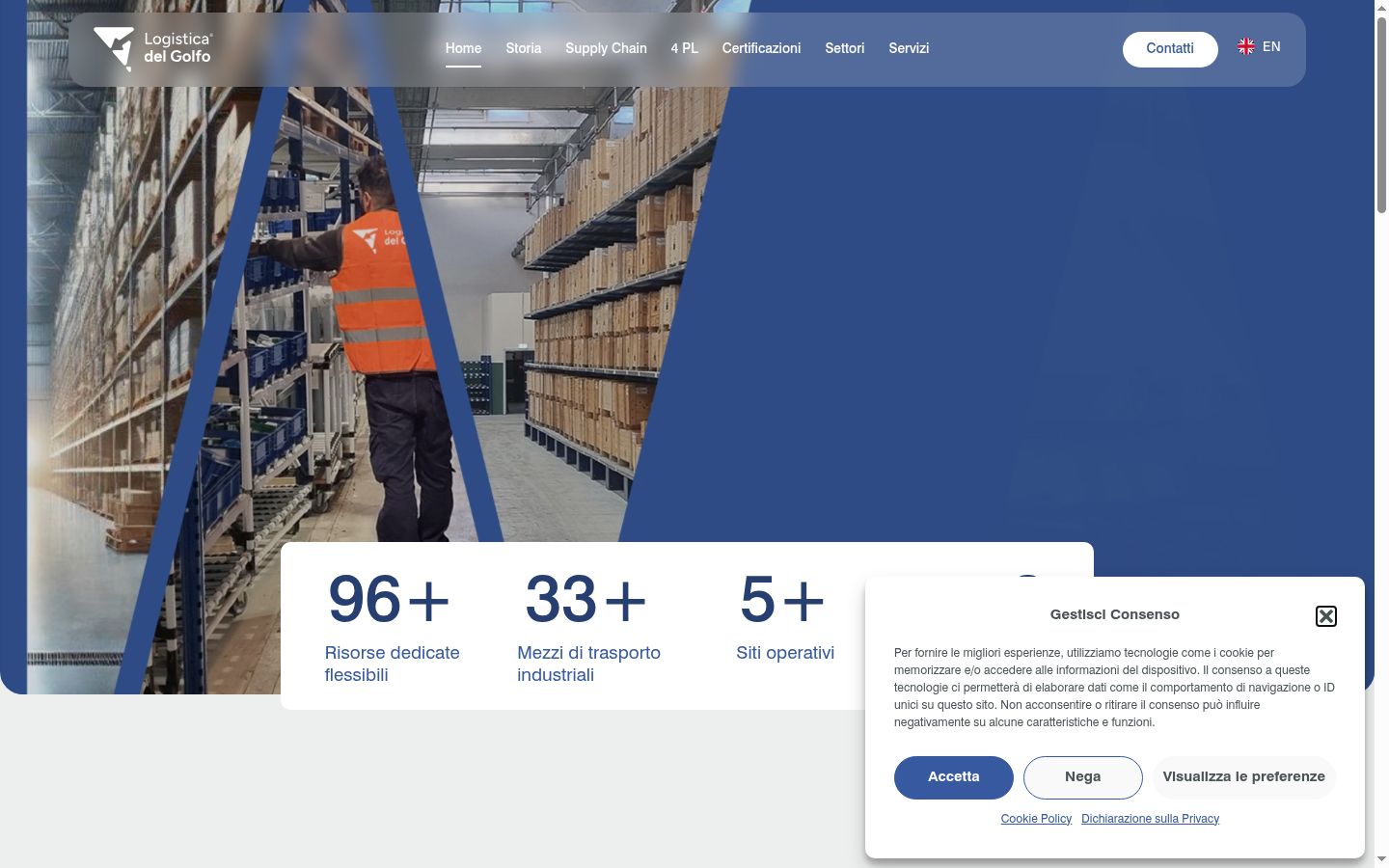Screen dimensions: 1389x868
Task: Open the Home menu item
Action: 463,48
